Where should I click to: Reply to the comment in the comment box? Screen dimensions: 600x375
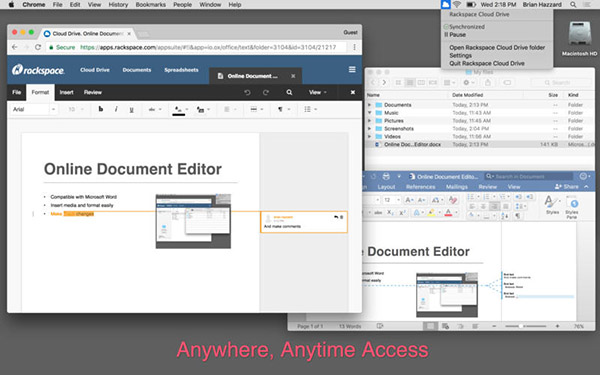336,217
